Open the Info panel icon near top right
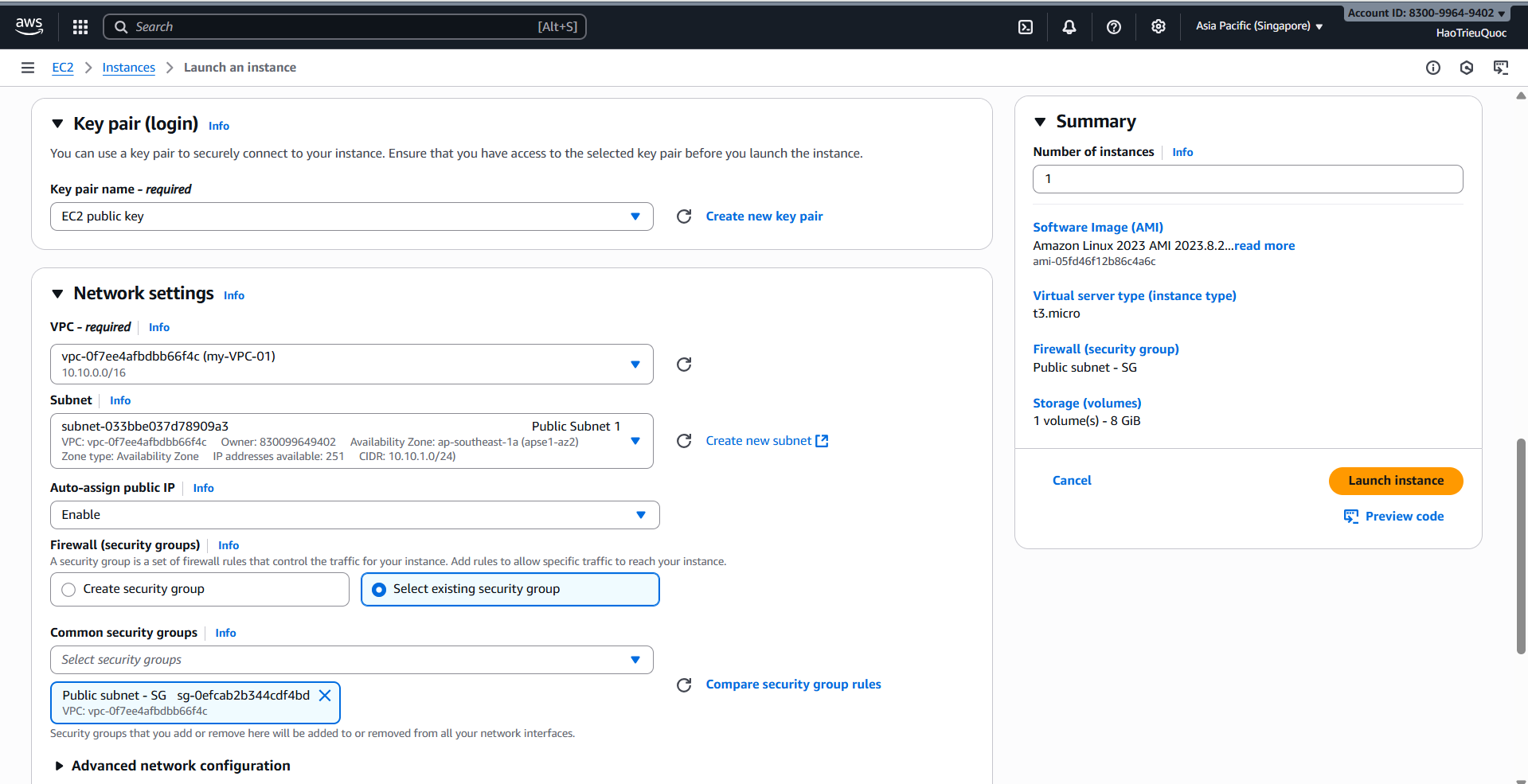This screenshot has height=784, width=1528. coord(1433,68)
